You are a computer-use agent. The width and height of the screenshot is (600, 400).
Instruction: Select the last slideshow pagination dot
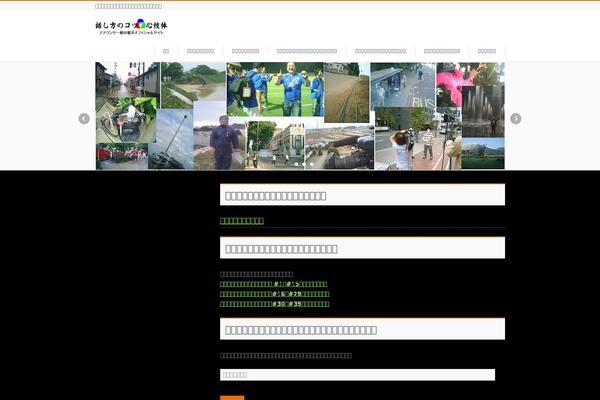click(312, 164)
